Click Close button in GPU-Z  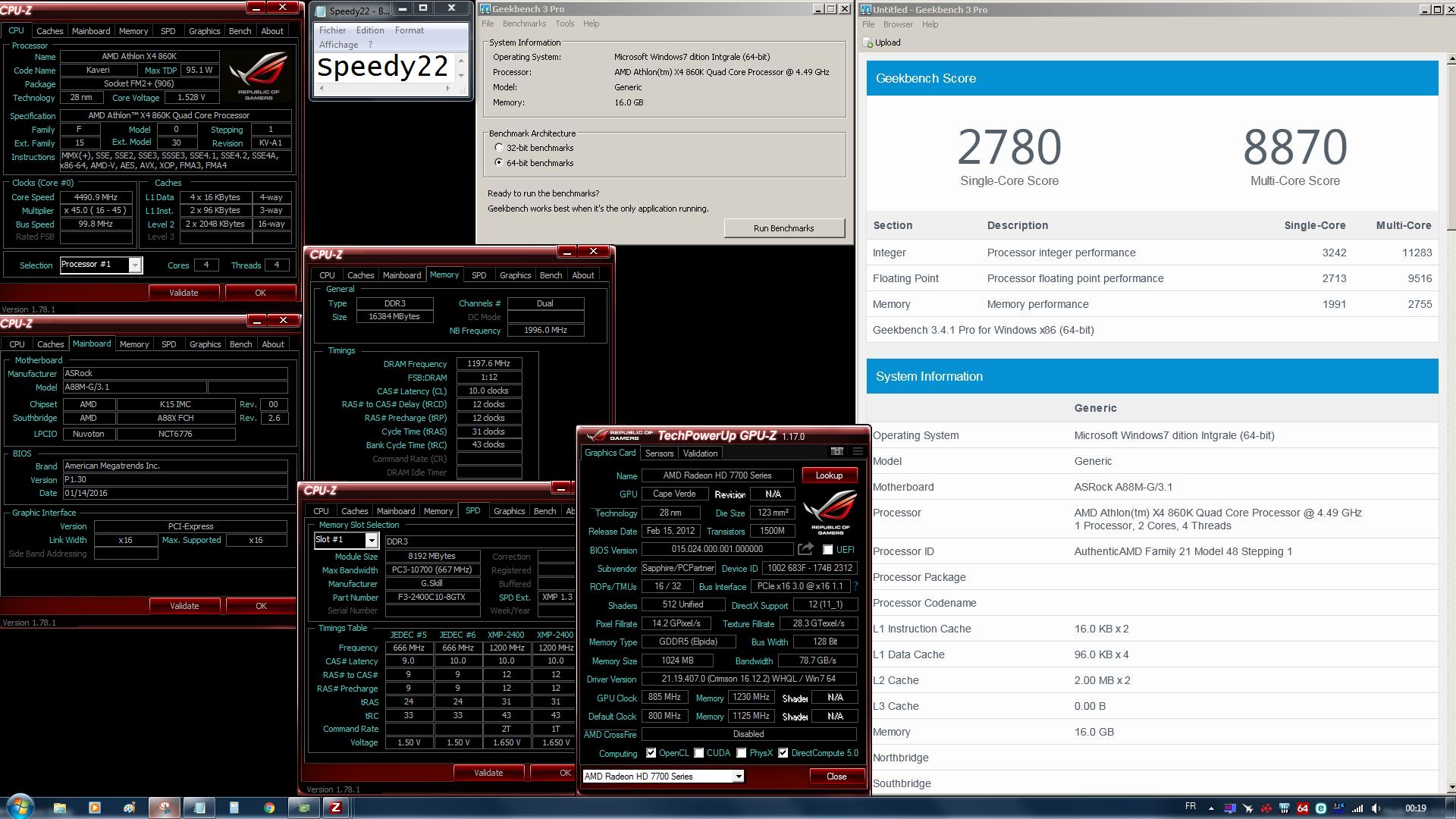tap(836, 776)
